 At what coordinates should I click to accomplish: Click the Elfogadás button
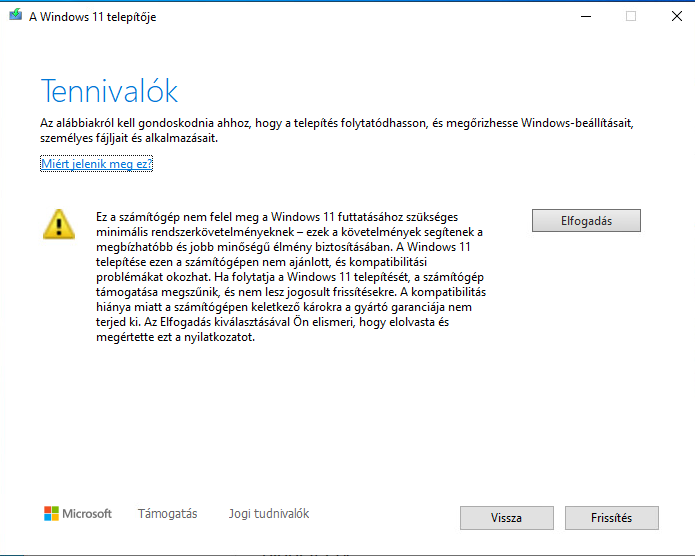[586, 220]
